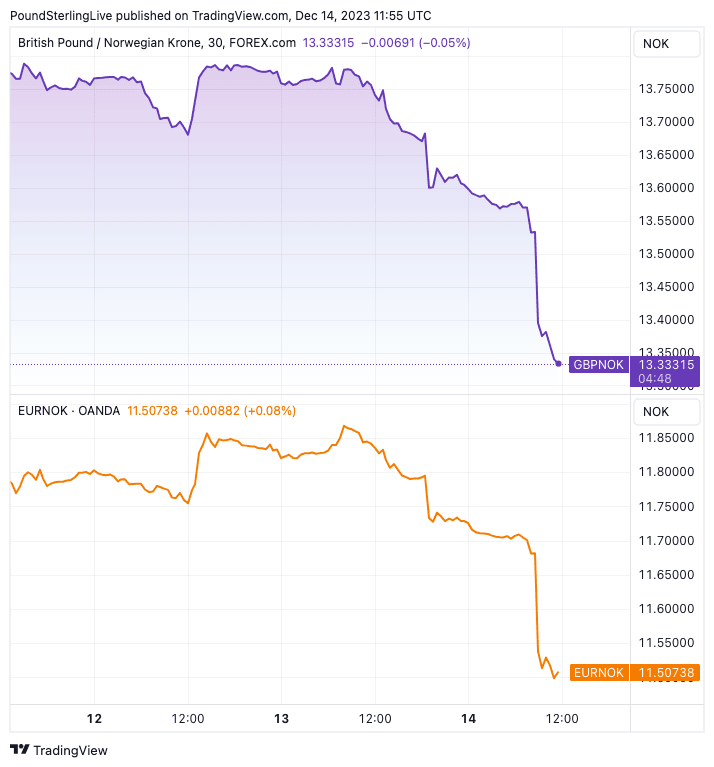
Task: Click the TradingView logo icon
Action: click(20, 750)
